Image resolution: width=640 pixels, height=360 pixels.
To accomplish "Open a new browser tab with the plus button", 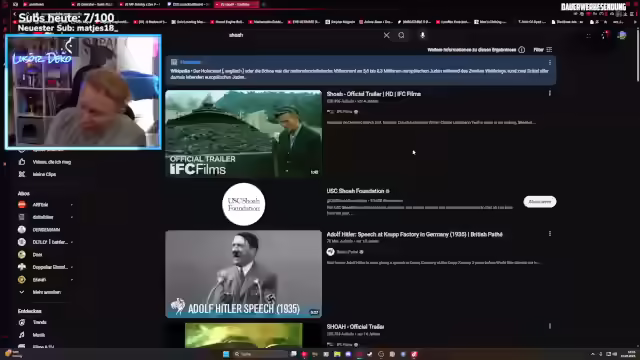I will [x=264, y=4].
